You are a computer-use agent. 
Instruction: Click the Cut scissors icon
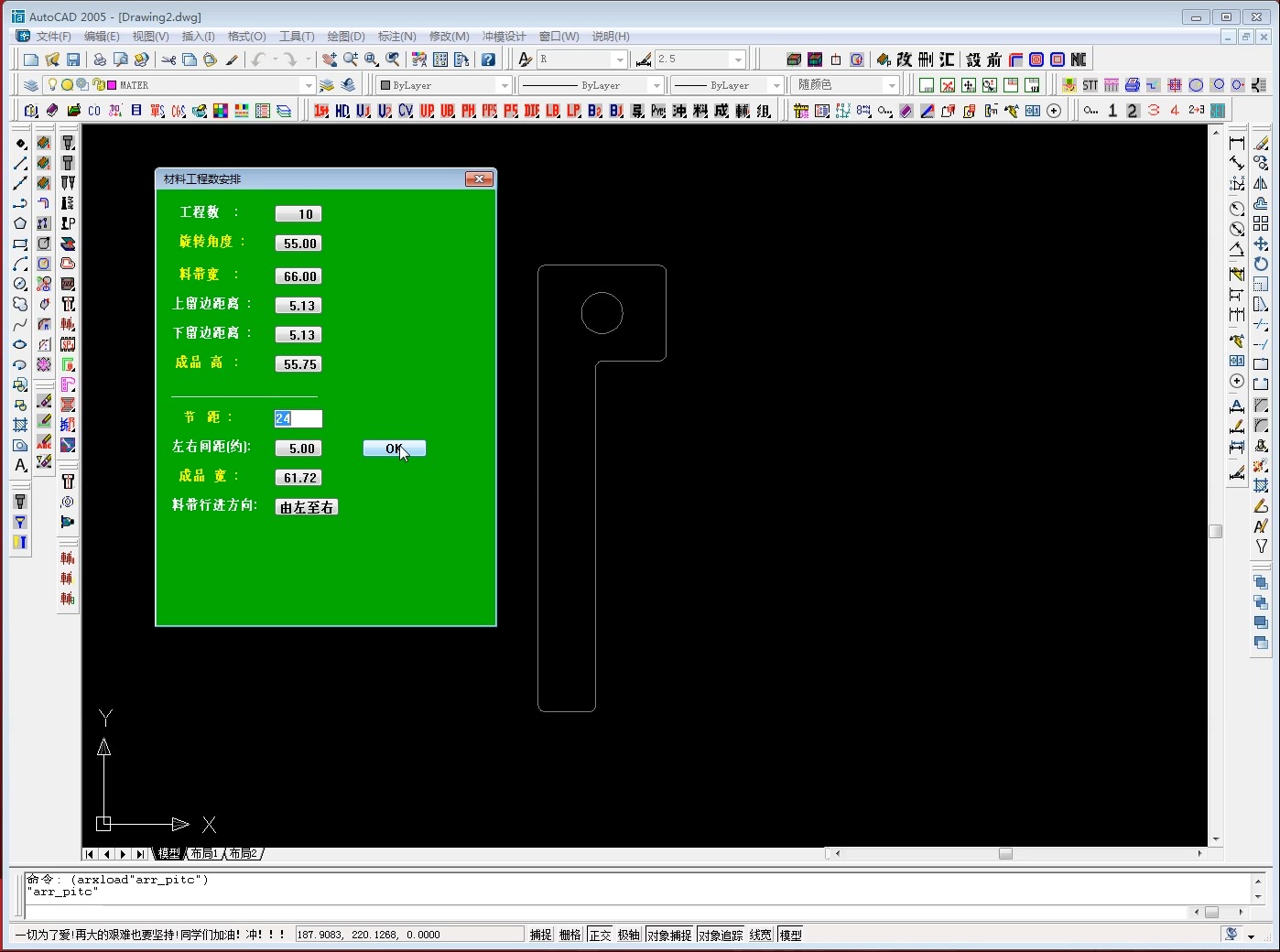coord(168,59)
